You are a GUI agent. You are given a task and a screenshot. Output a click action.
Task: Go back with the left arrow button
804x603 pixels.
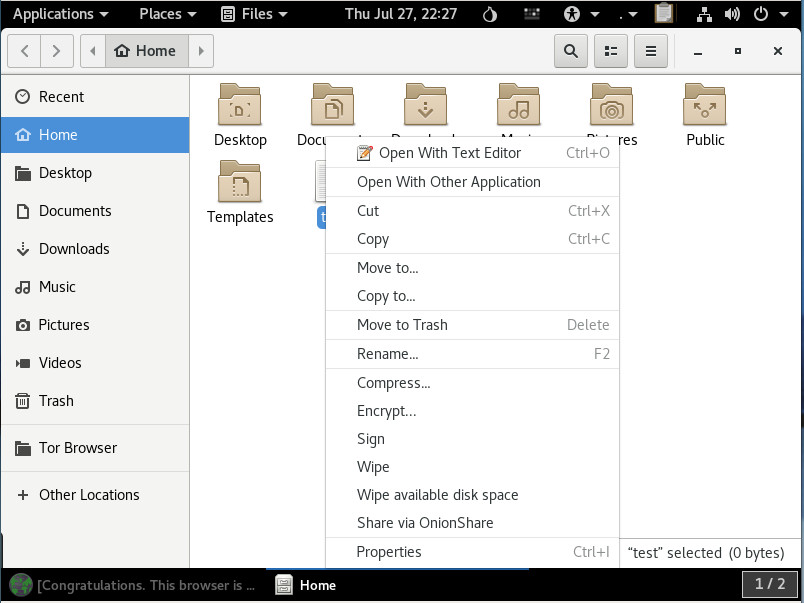tap(25, 51)
